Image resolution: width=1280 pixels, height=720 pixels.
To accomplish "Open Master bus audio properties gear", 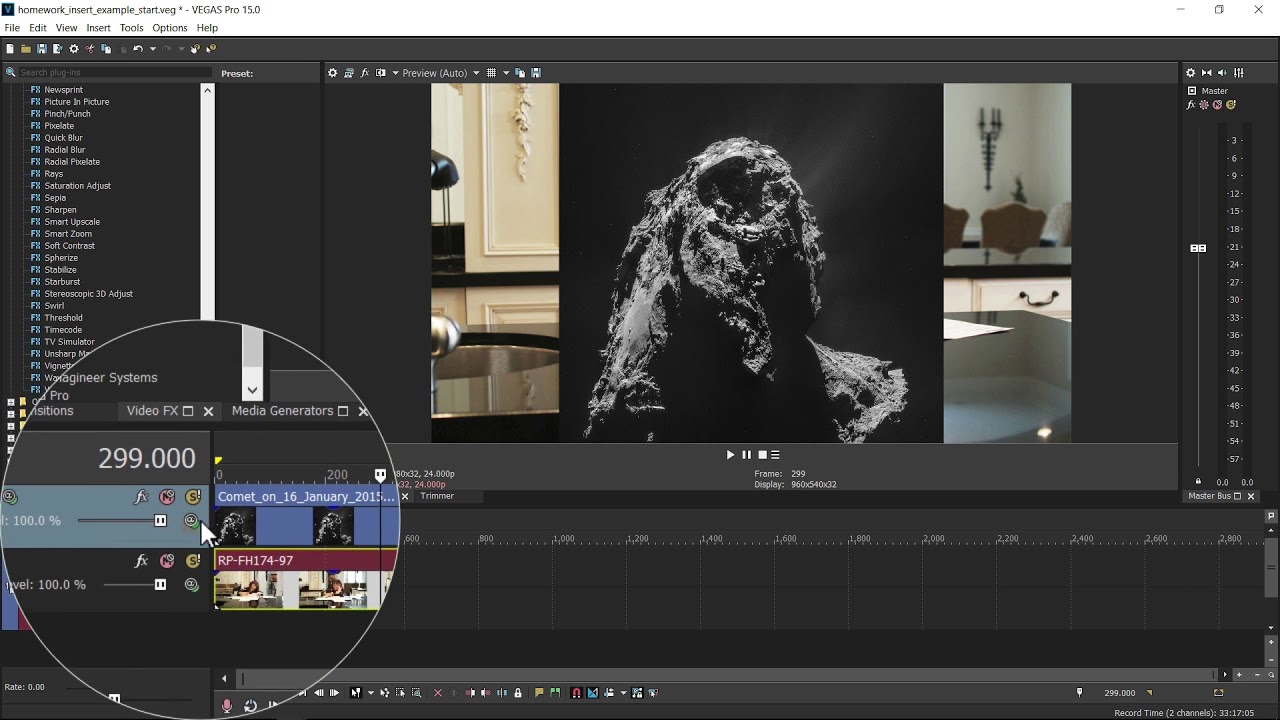I will point(1190,73).
